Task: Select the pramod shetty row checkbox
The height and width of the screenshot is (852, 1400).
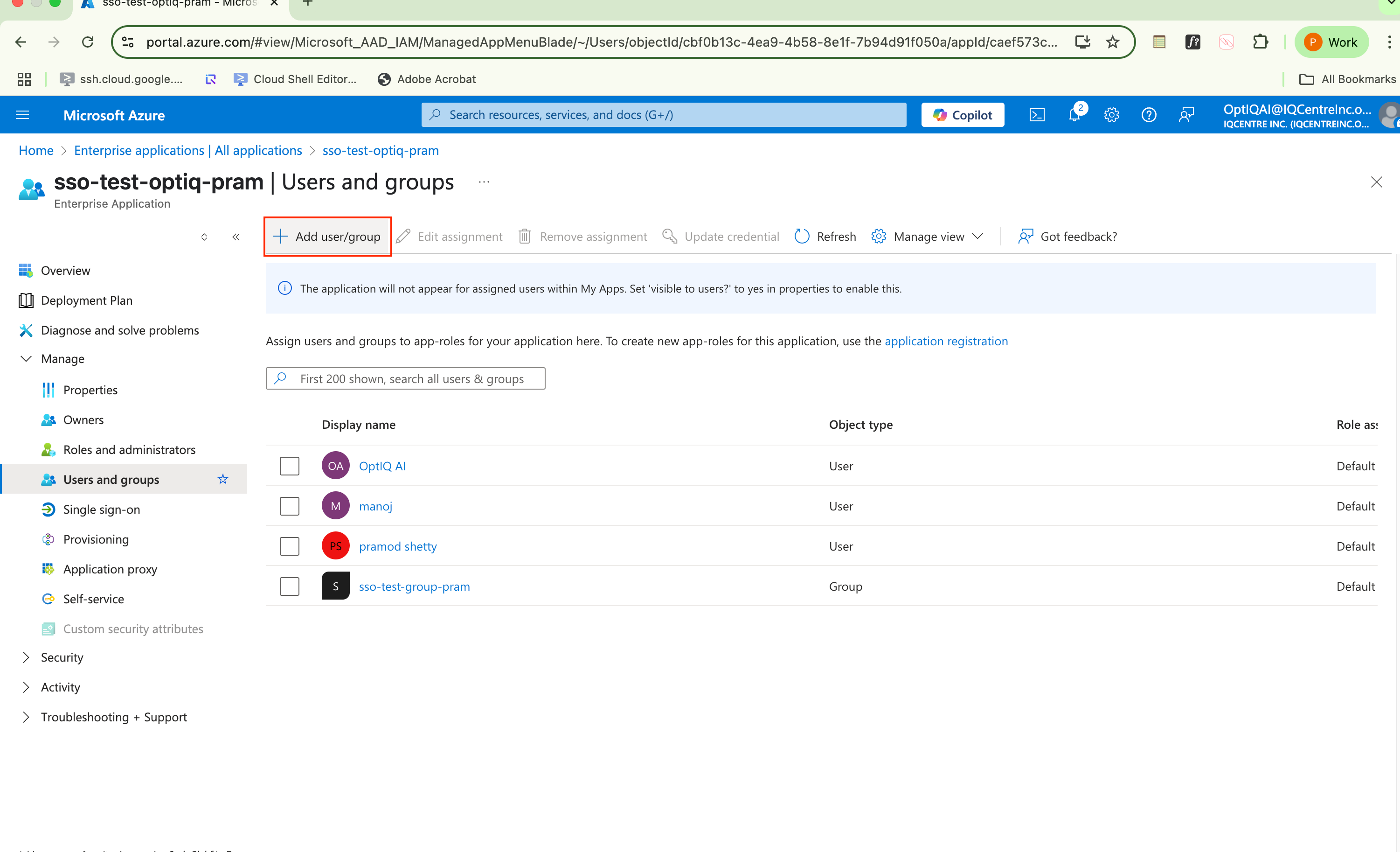Action: coord(289,546)
